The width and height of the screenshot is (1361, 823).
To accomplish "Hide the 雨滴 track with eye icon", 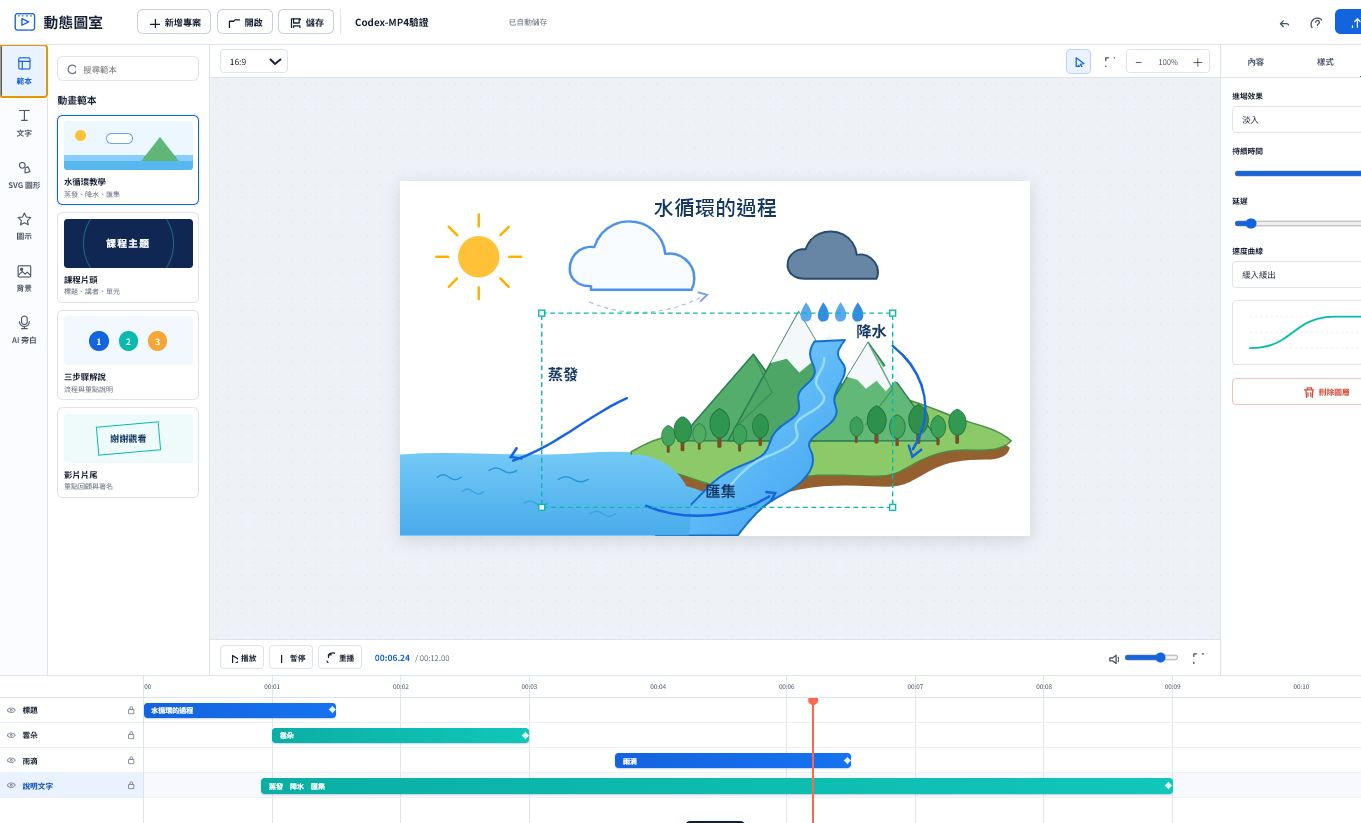I will 11,760.
